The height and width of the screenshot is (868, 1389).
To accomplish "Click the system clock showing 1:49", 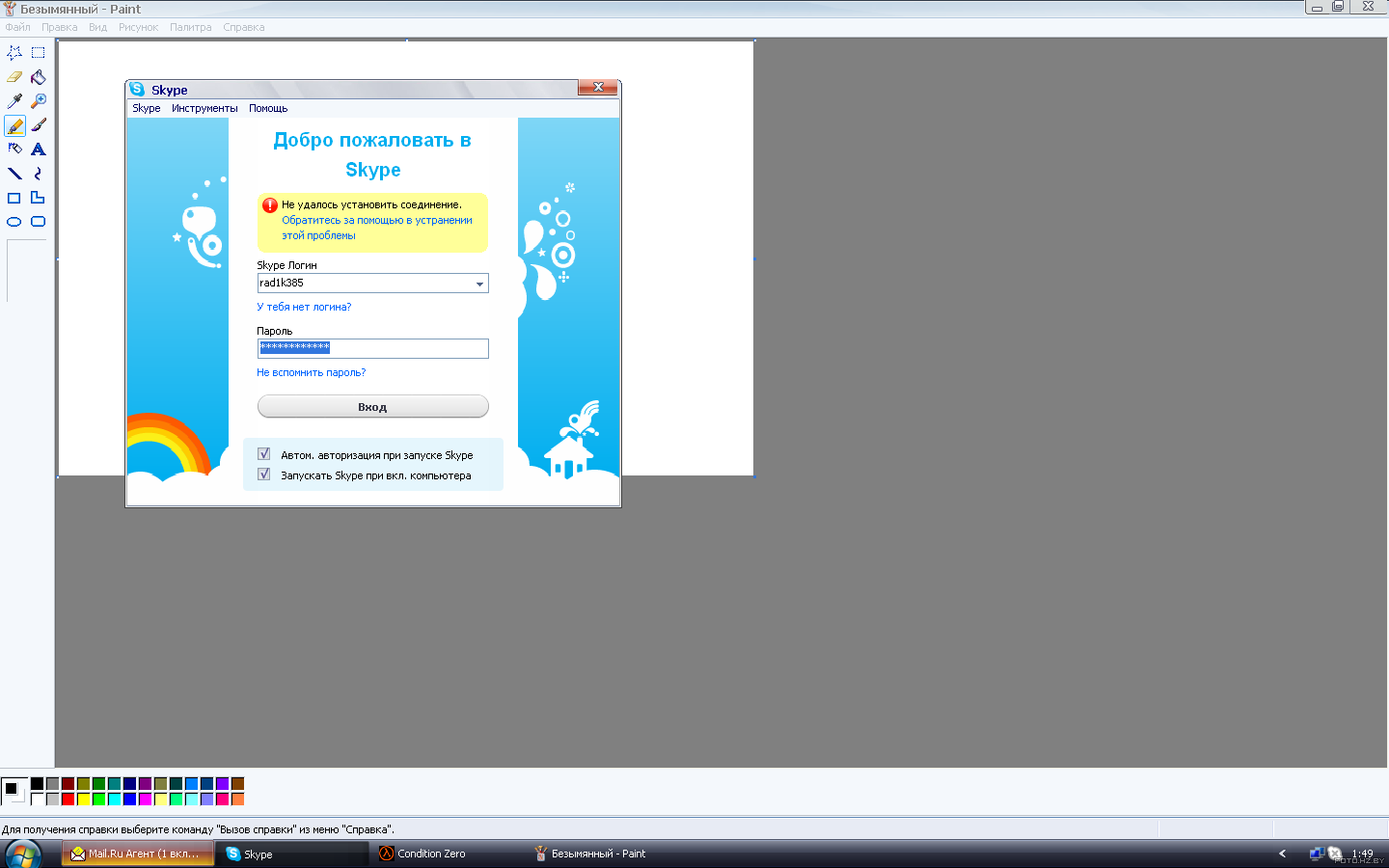I will coord(1362,854).
